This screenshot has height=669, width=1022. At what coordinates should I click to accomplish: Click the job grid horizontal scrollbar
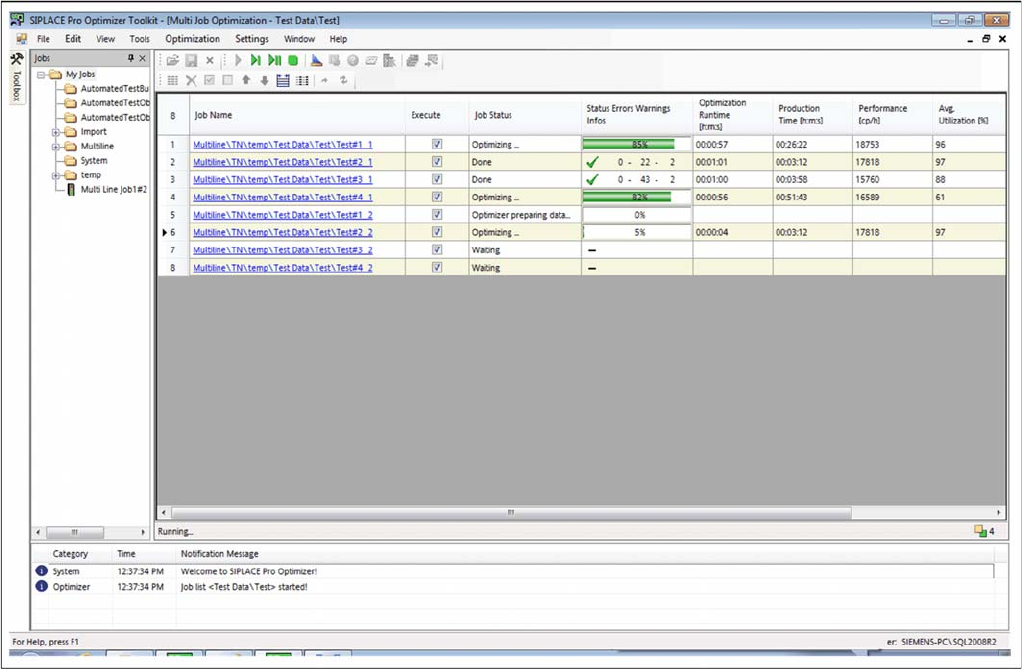[x=510, y=512]
